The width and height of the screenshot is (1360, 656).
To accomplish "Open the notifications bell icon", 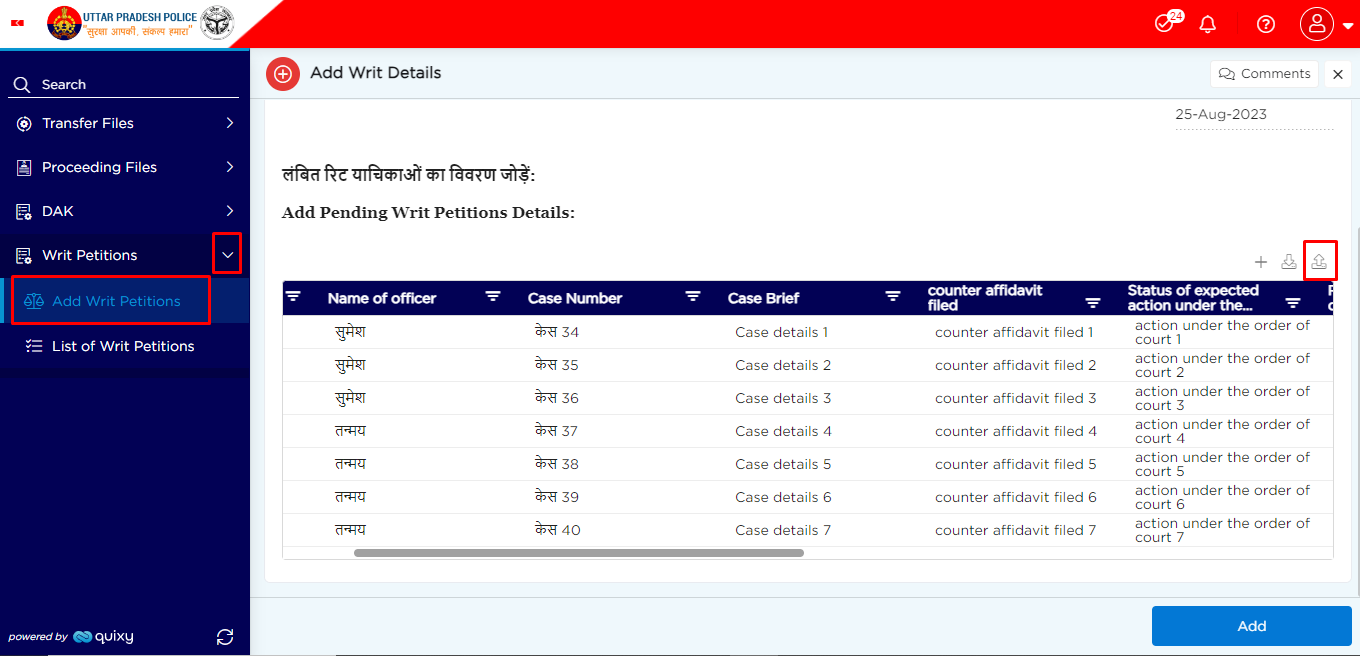I will coord(1207,23).
